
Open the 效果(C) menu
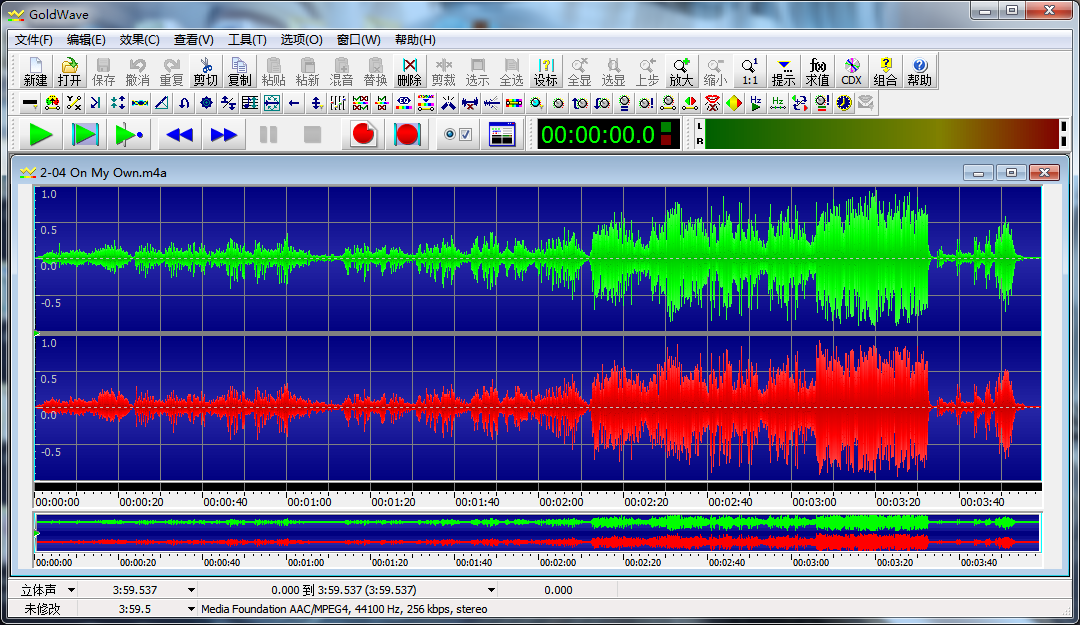[x=139, y=40]
